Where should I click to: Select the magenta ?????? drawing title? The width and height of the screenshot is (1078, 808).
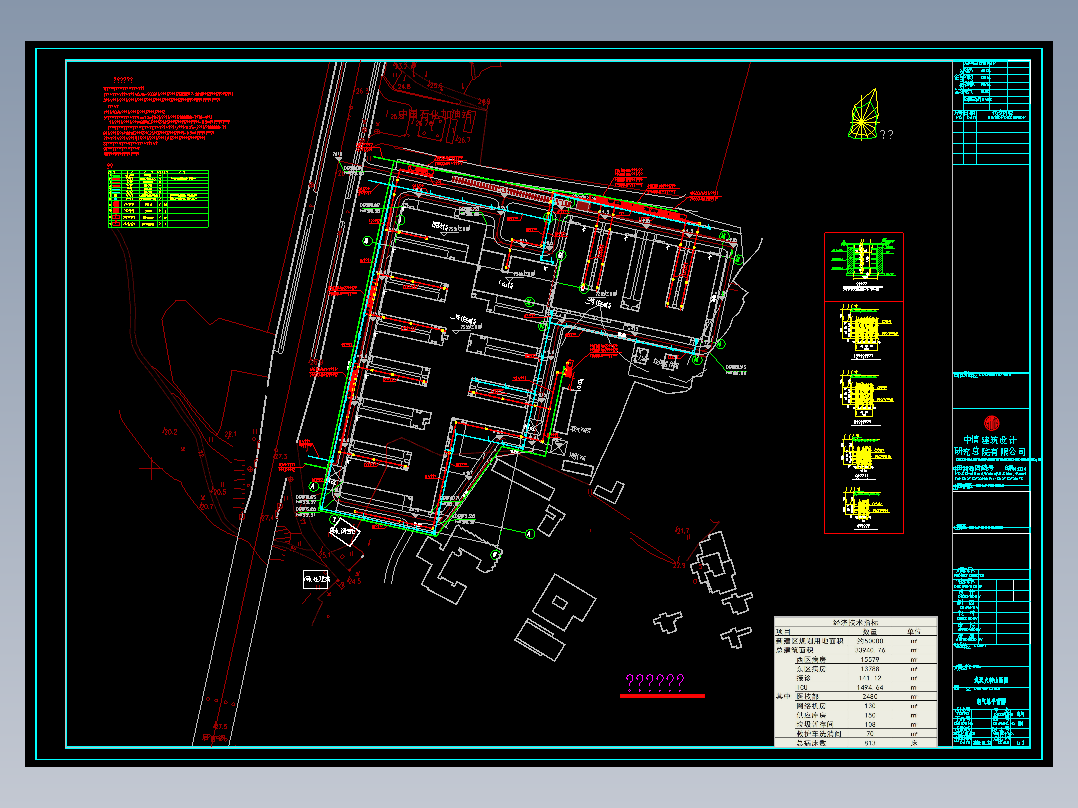pyautogui.click(x=655, y=681)
